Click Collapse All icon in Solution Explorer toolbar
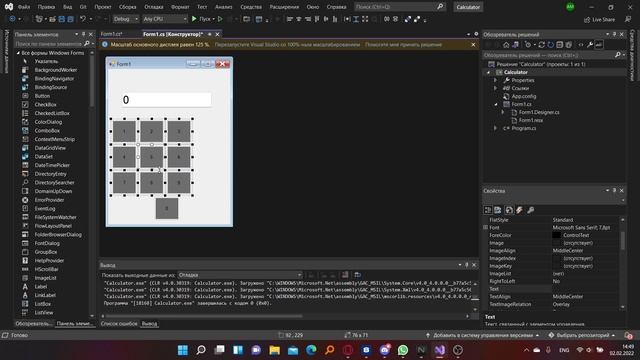 click(560, 45)
